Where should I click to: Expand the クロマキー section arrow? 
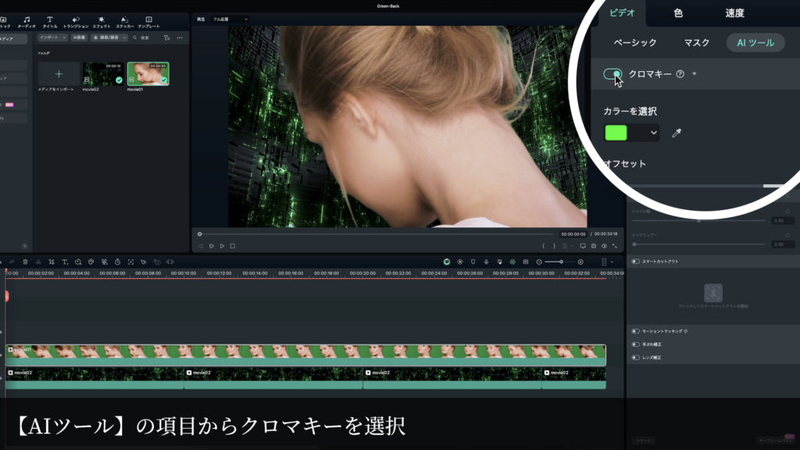coord(694,74)
